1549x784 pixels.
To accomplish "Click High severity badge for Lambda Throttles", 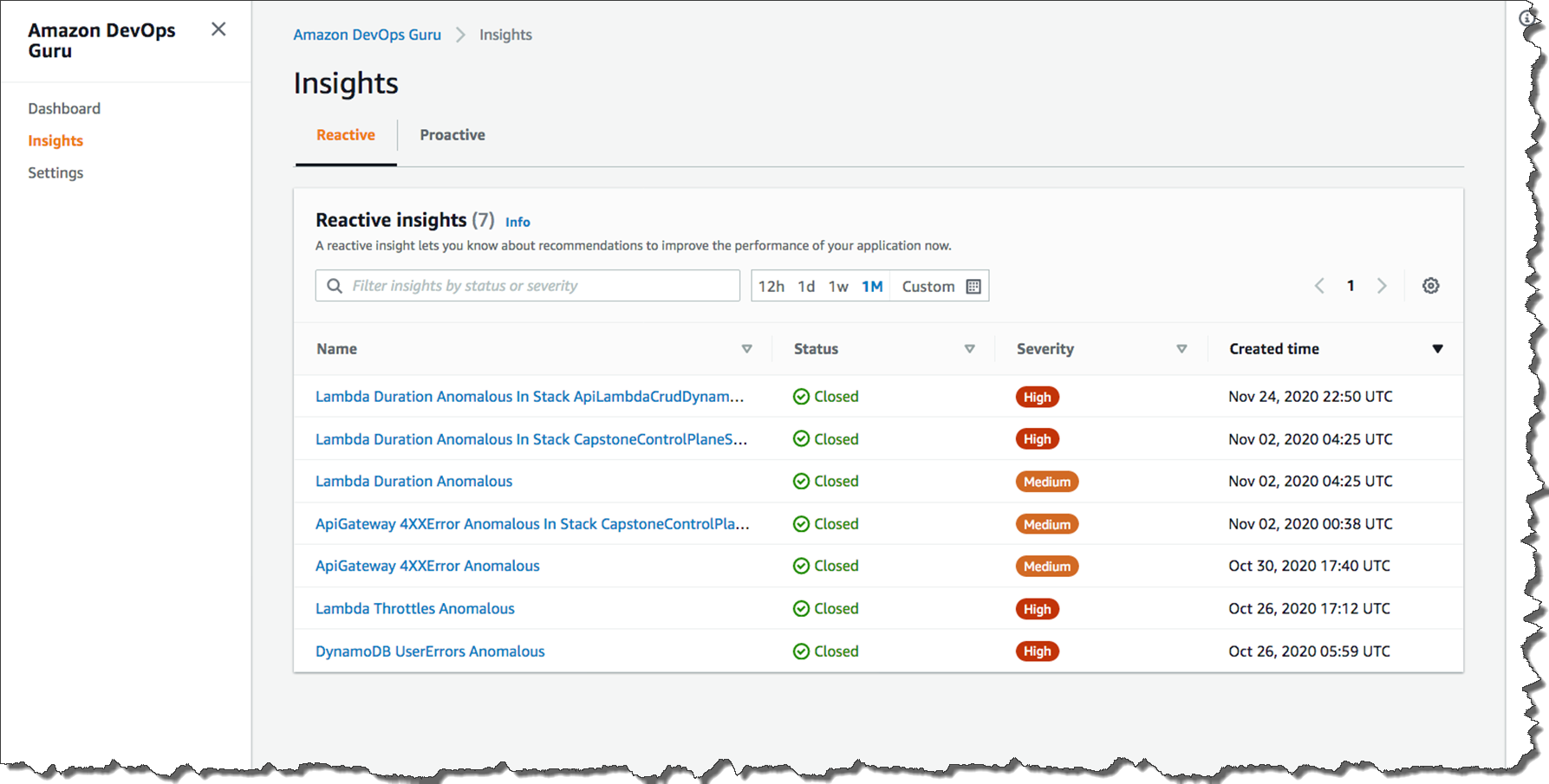I will 1037,609.
